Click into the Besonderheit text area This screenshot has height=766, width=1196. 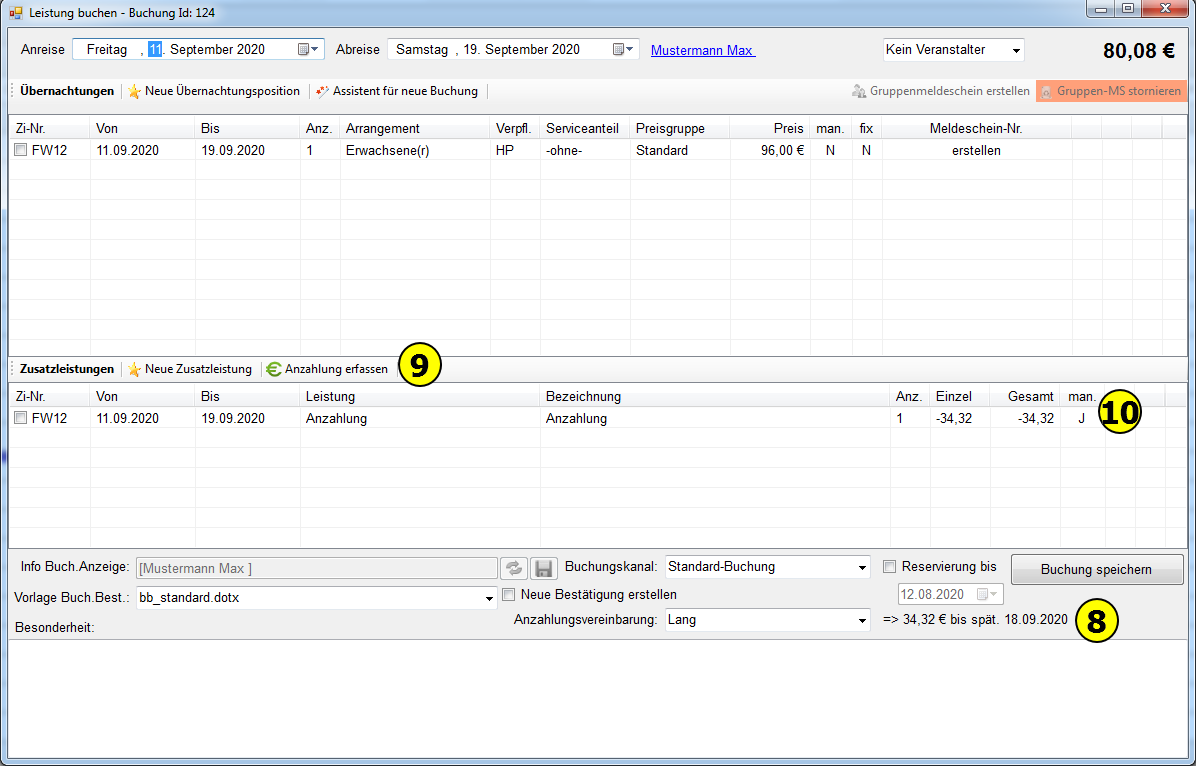(597, 700)
